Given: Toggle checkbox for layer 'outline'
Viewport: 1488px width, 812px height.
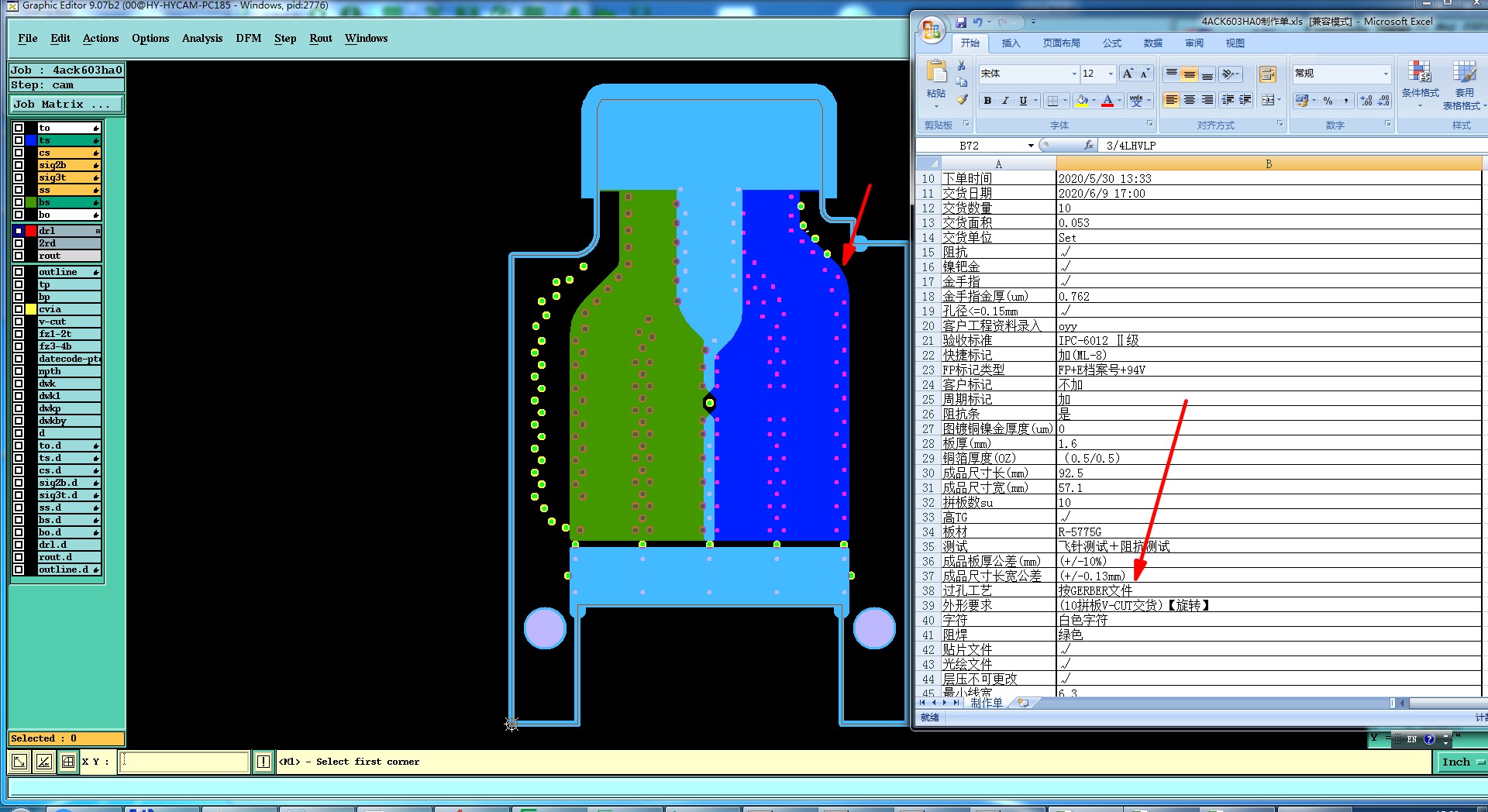Looking at the screenshot, I should tap(19, 272).
